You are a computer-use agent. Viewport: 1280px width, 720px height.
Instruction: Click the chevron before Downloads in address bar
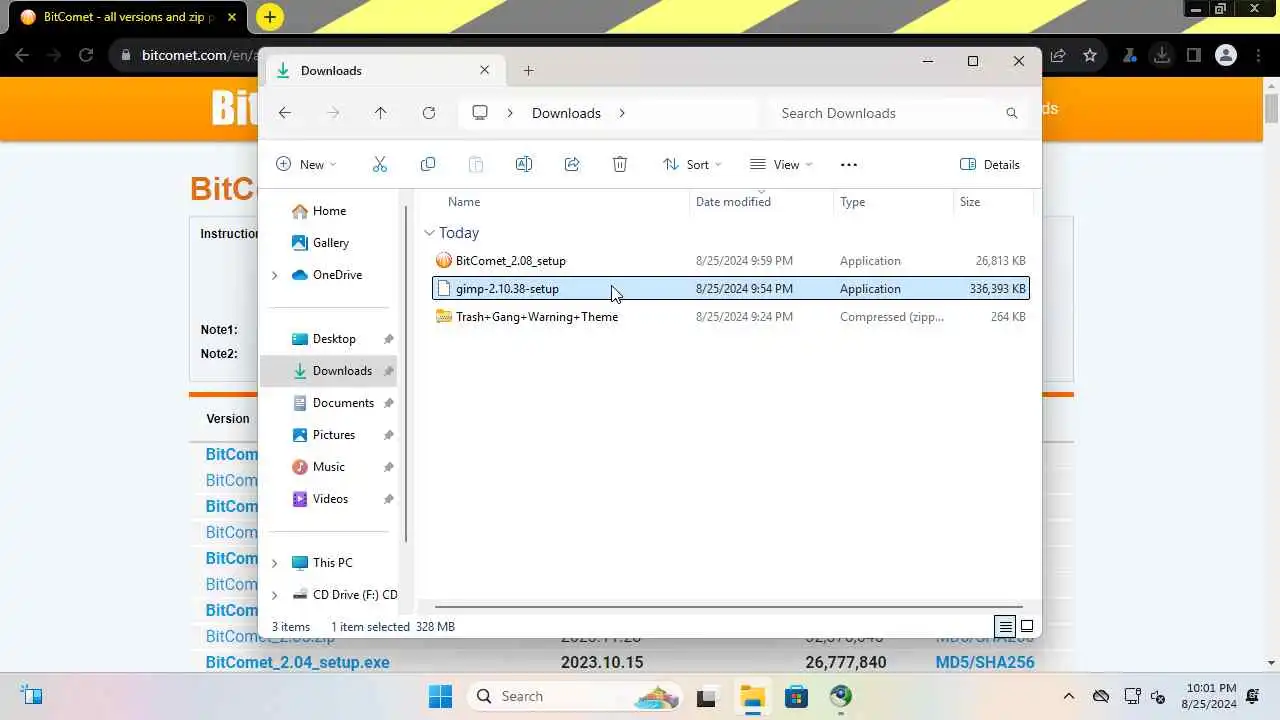[510, 113]
